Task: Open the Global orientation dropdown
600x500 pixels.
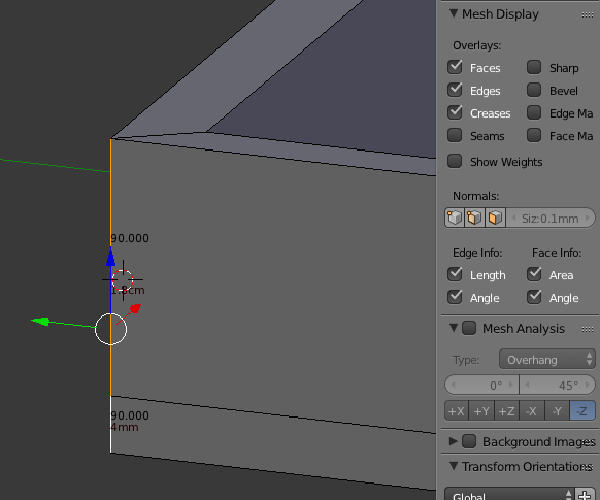Action: pos(509,495)
